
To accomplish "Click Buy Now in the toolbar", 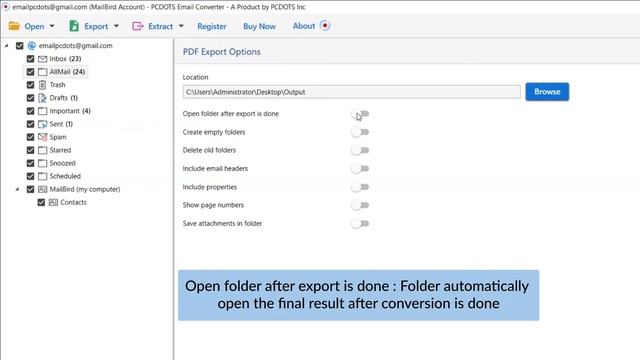I will click(x=260, y=26).
